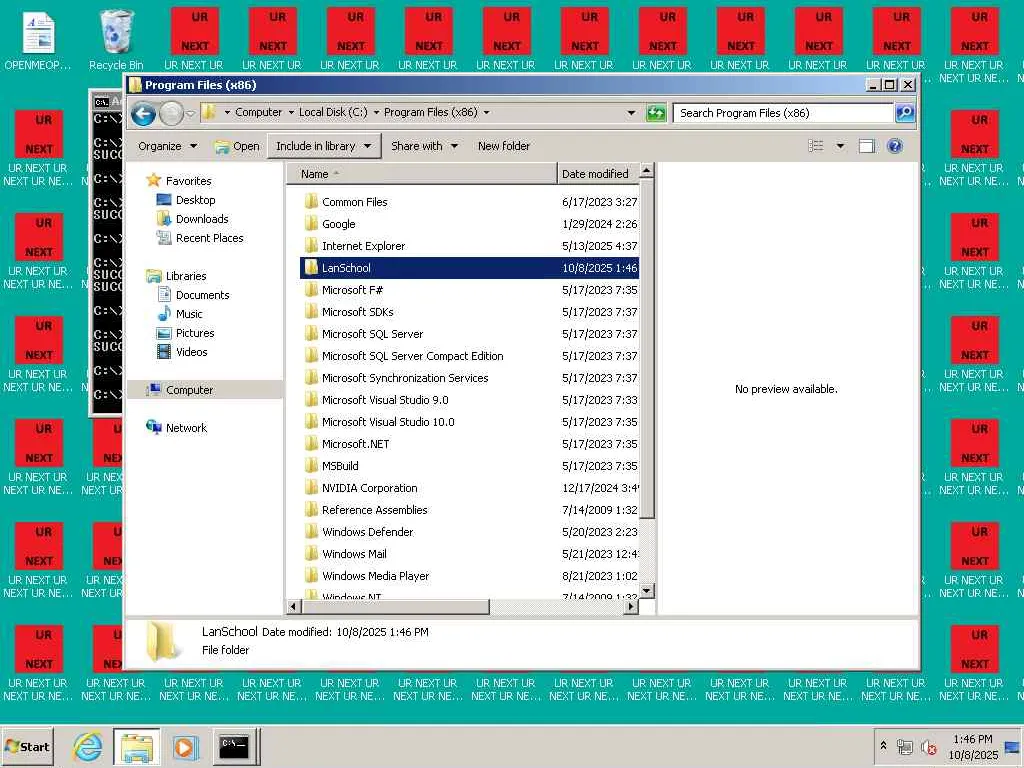Open the address bar history dropdown
1024x768 pixels.
[x=631, y=113]
